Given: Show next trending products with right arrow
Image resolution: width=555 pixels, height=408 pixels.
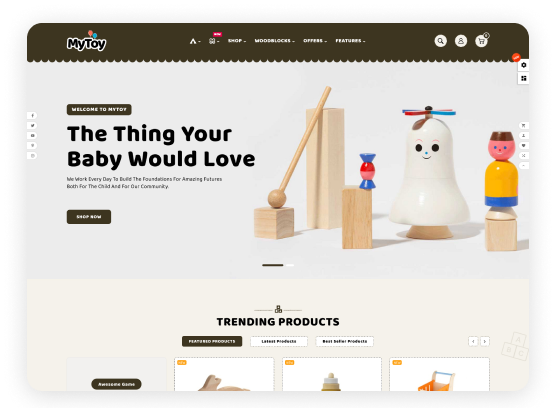Looking at the screenshot, I should tap(485, 341).
